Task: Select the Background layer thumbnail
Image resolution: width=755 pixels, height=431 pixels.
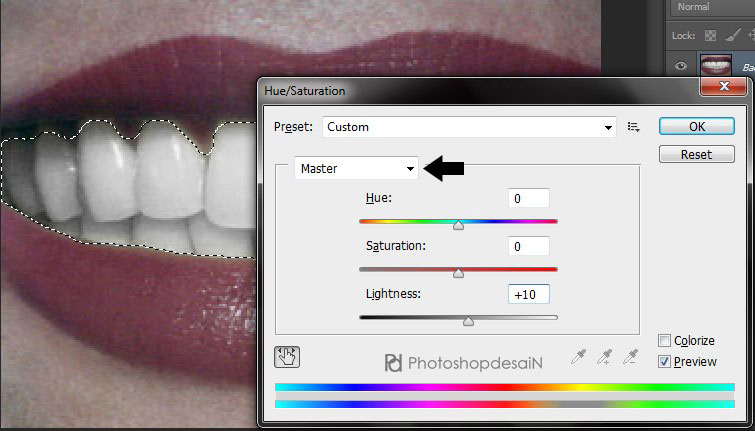Action: click(x=717, y=65)
